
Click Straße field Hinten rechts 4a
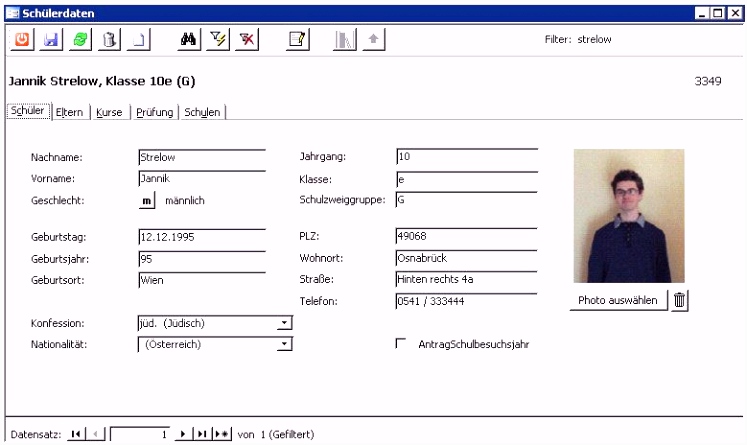pos(467,279)
